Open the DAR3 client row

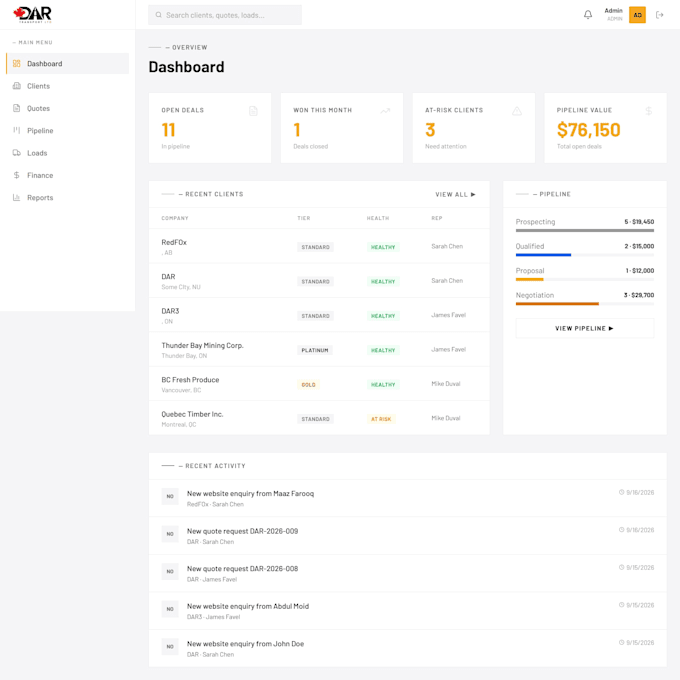(319, 315)
